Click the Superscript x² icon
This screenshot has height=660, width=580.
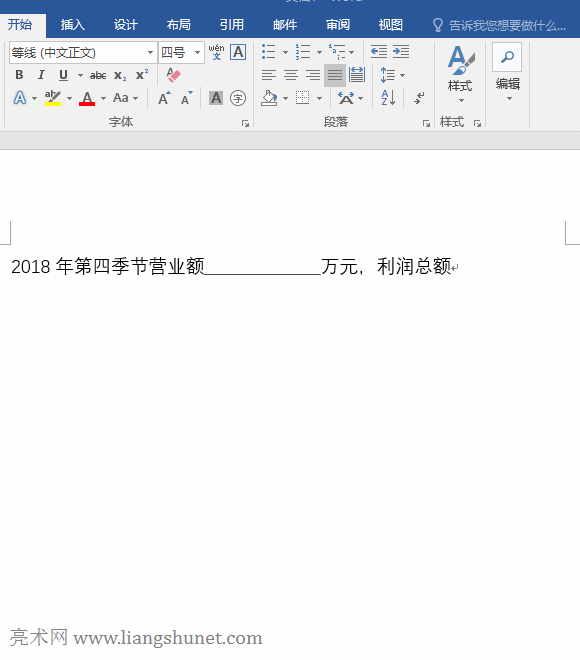coord(142,75)
